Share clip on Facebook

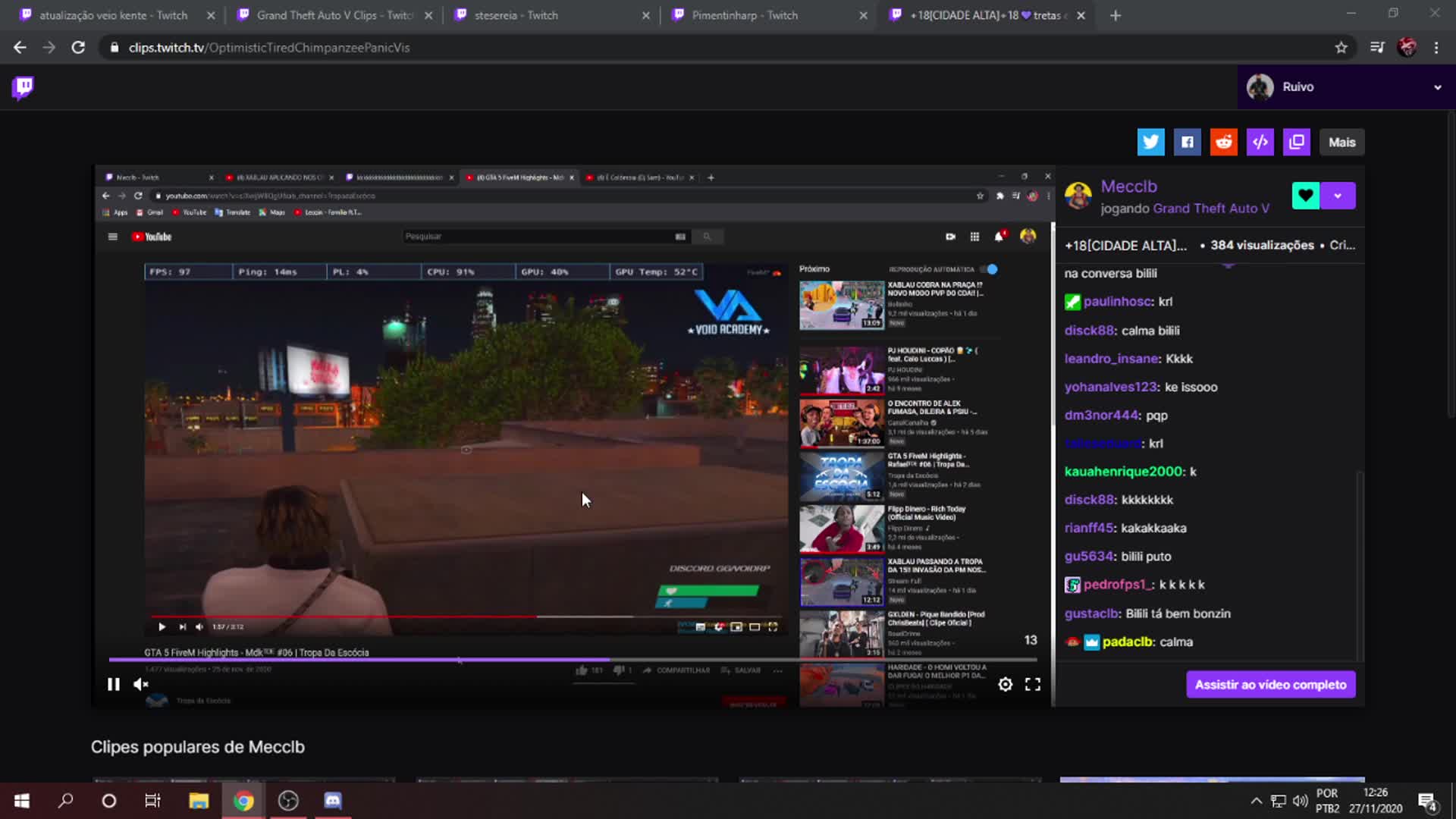tap(1187, 142)
